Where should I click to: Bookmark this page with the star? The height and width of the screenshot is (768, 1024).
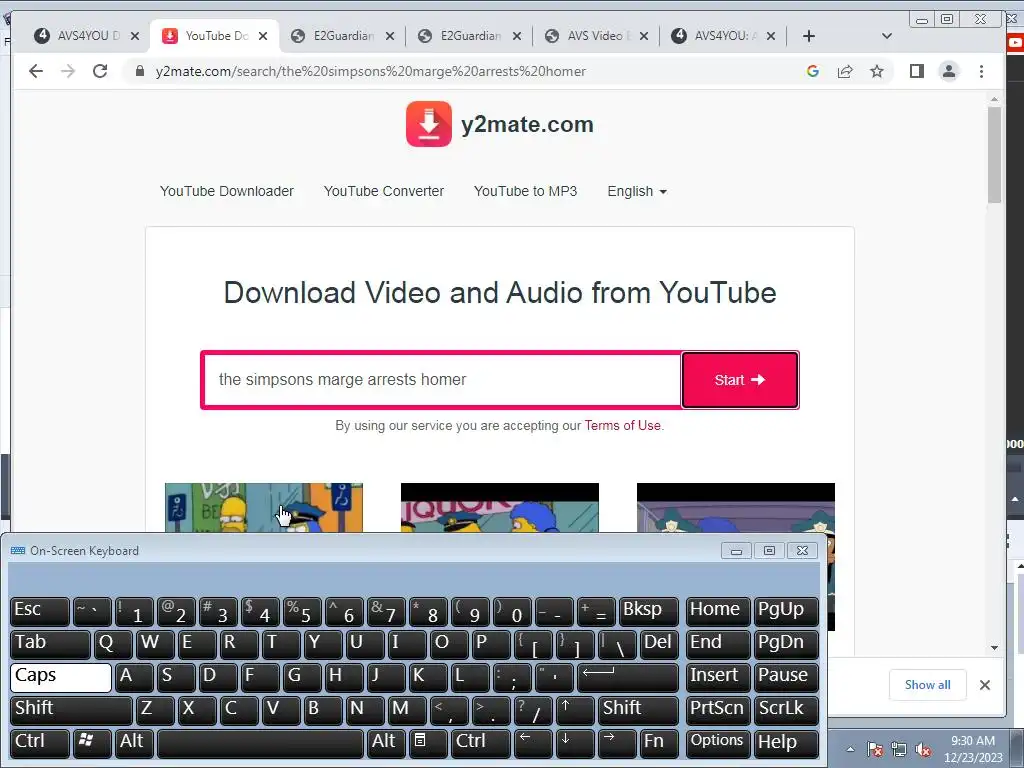(x=877, y=71)
